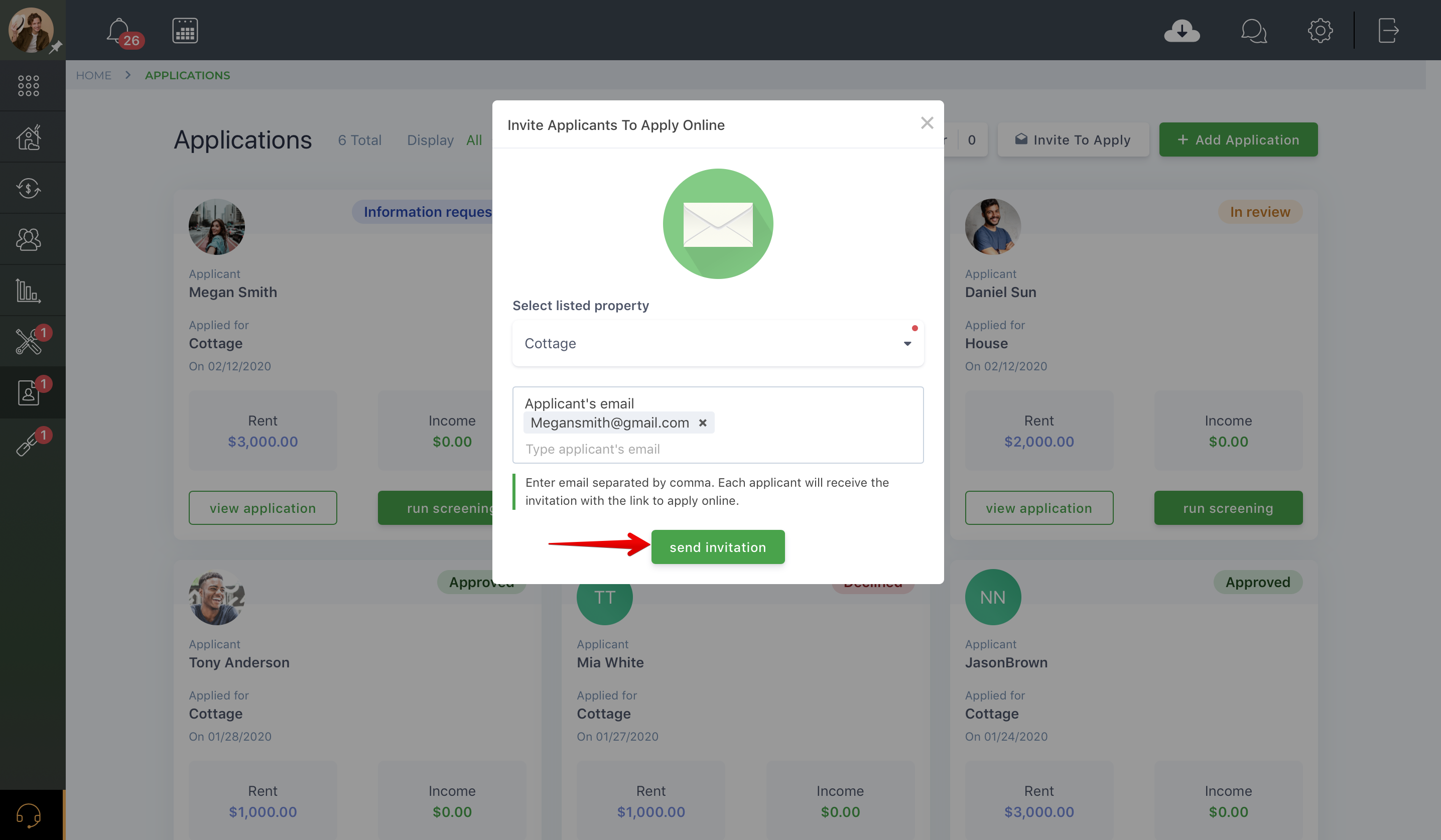Image resolution: width=1441 pixels, height=840 pixels.
Task: Remove the Megansmith@gmail.com email chip
Action: coord(703,423)
